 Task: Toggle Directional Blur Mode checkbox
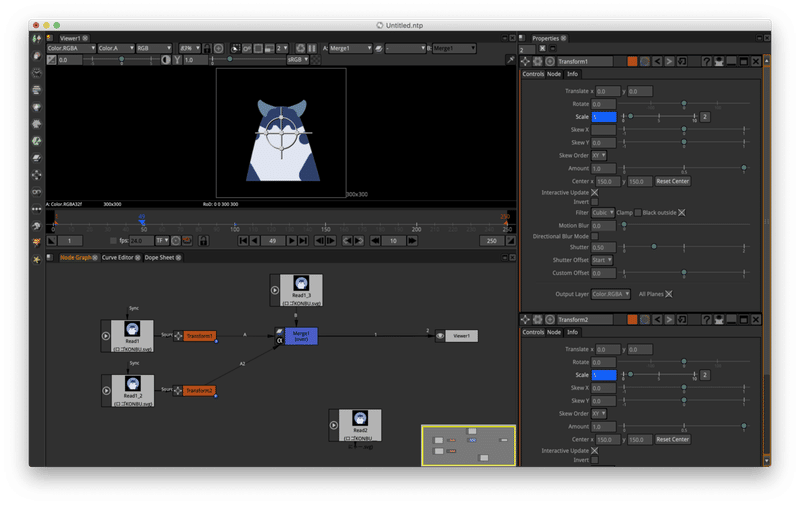[594, 236]
